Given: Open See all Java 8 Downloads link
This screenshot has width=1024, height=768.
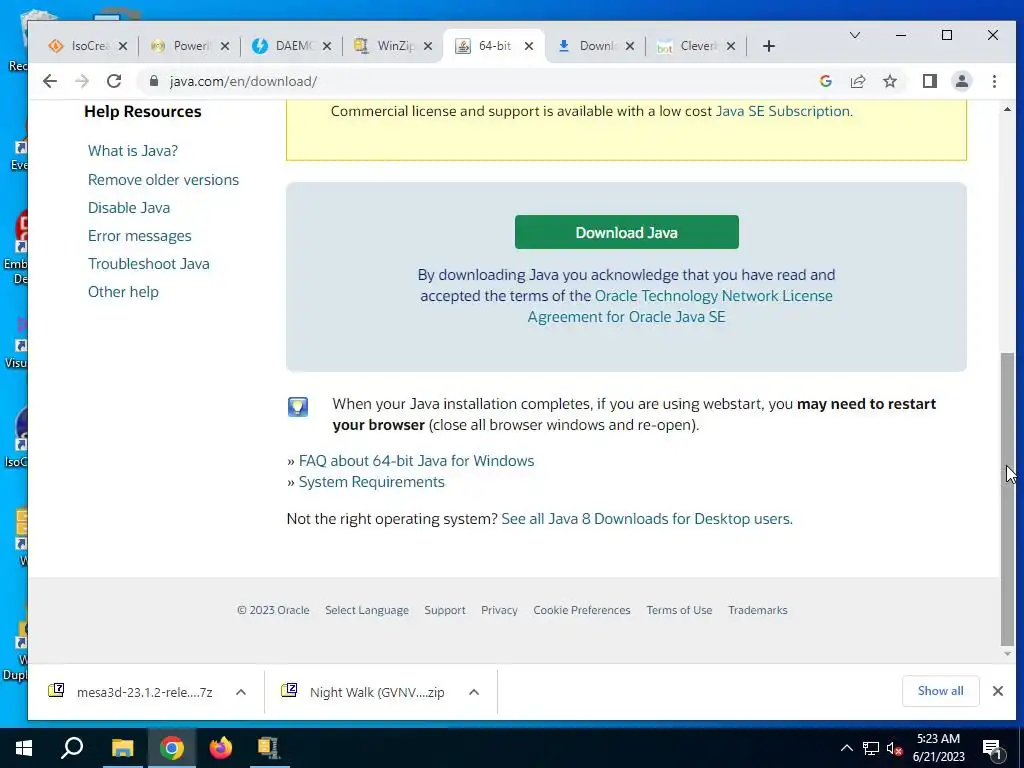Looking at the screenshot, I should click(x=647, y=519).
